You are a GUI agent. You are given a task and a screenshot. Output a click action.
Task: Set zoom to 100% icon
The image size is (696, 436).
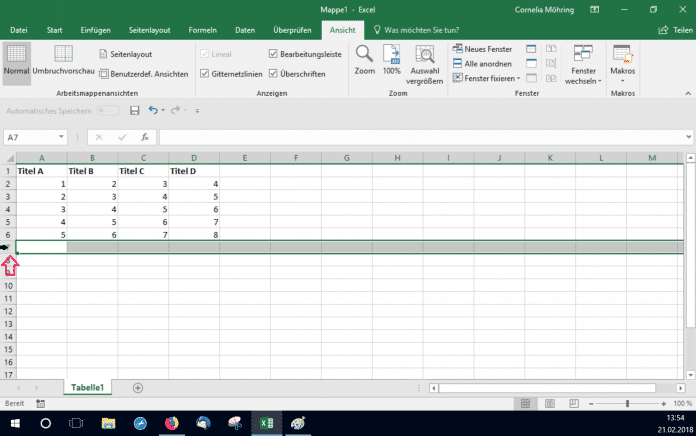[392, 59]
